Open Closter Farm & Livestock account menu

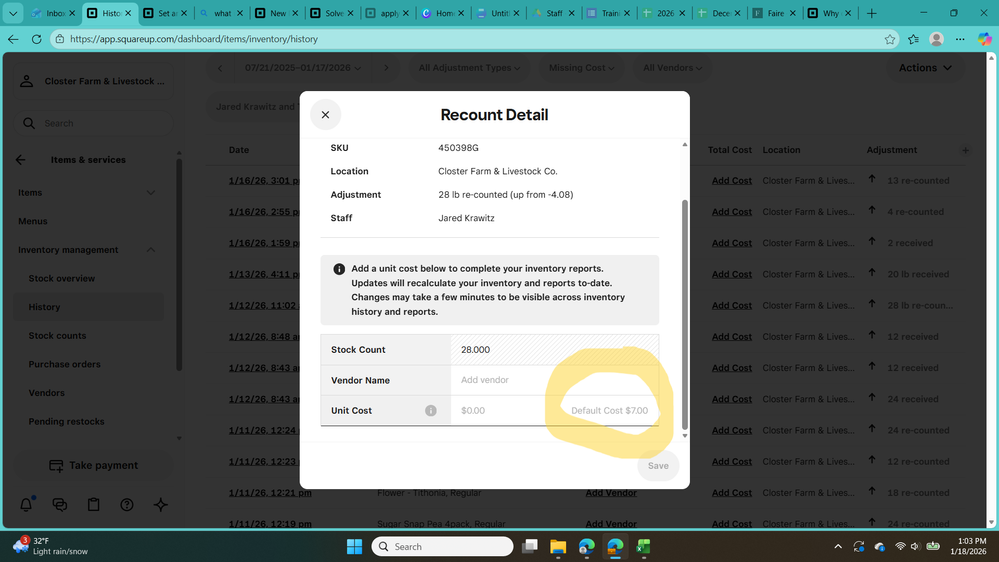tap(94, 81)
